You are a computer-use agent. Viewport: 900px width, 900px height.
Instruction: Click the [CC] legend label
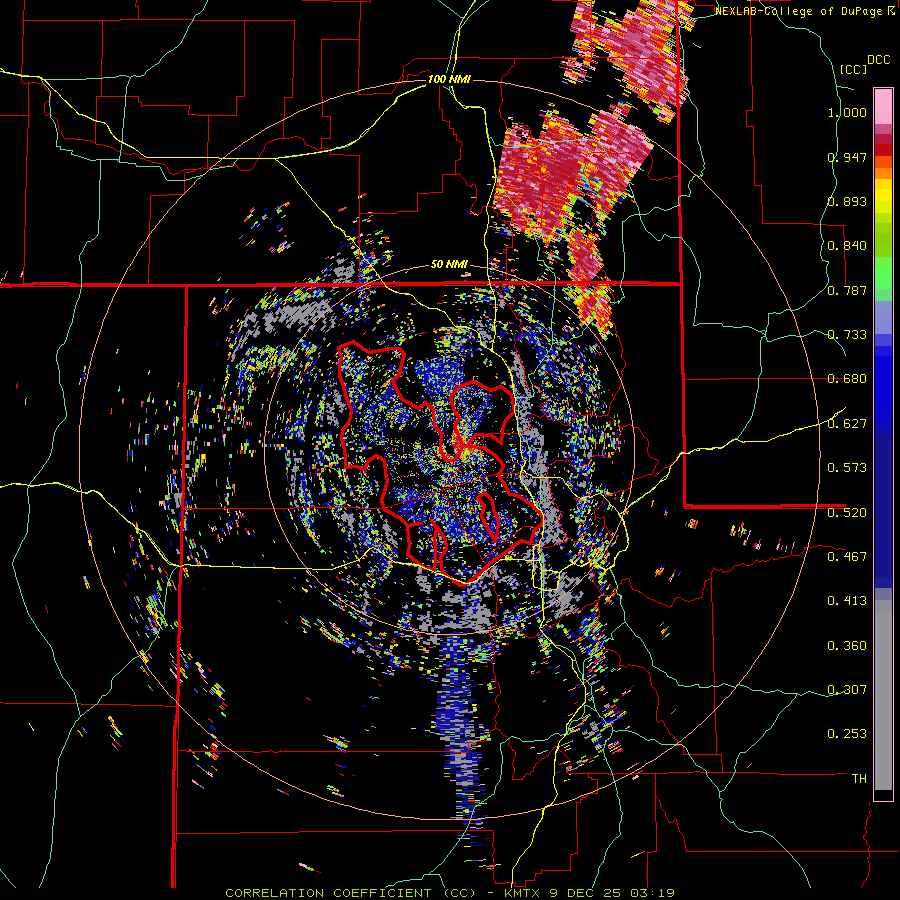coord(853,69)
